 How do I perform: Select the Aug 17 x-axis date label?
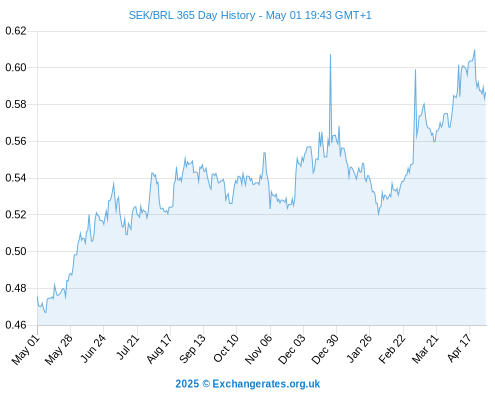[x=159, y=349]
